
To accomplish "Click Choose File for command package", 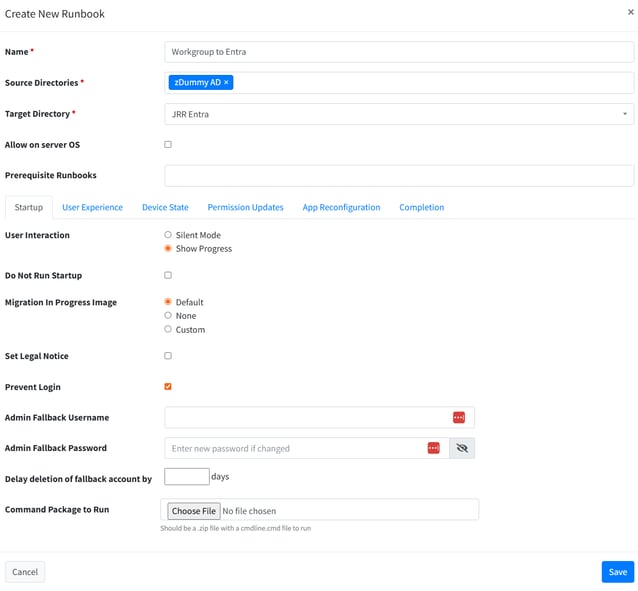I will click(x=194, y=511).
